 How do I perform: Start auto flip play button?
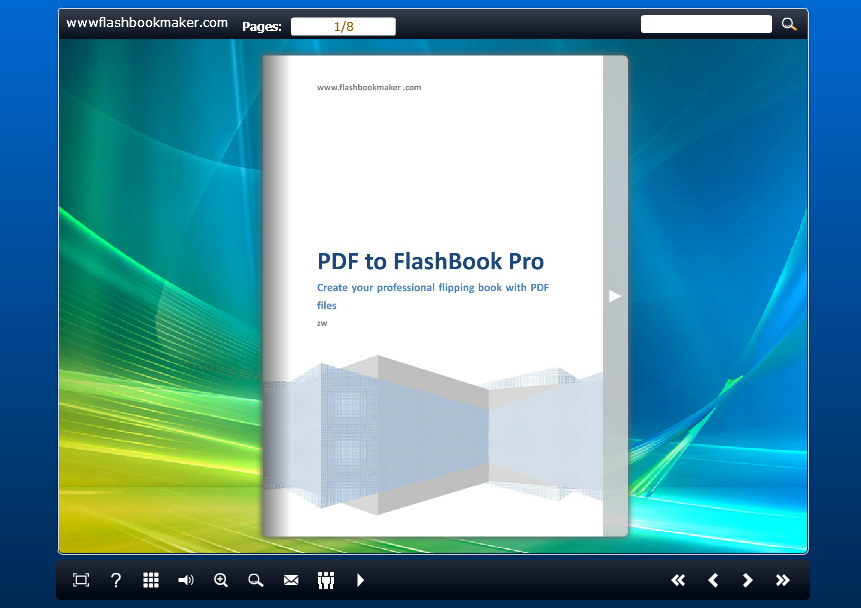point(360,580)
